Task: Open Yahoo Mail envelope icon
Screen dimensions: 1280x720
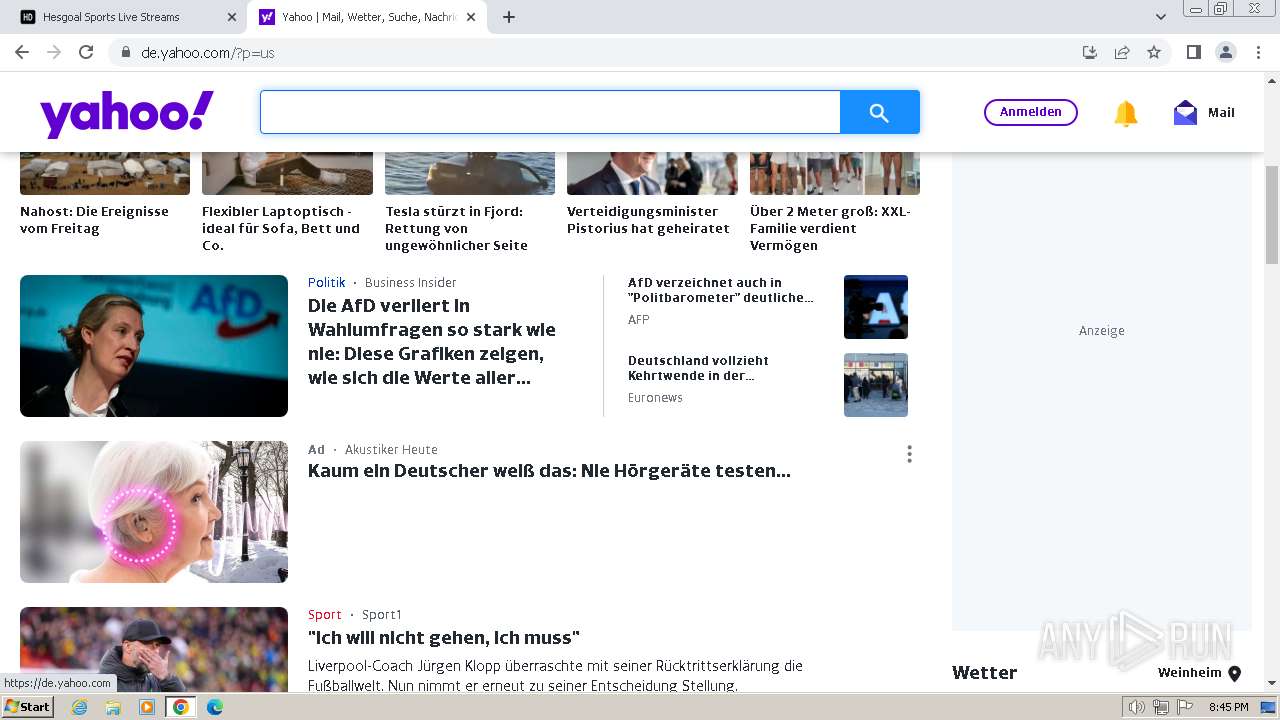Action: 1185,113
